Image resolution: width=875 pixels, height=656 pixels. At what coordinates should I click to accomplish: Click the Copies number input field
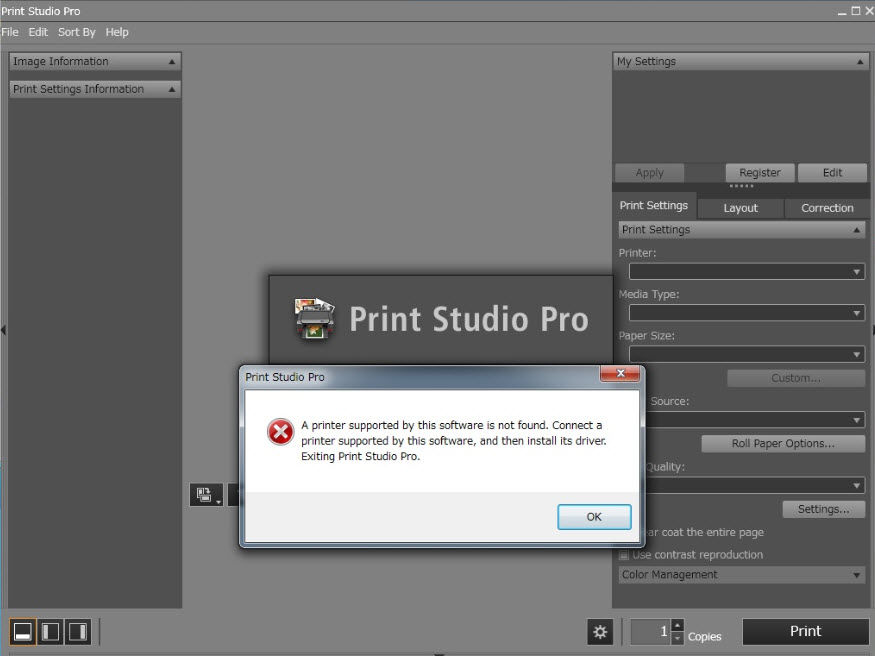[650, 632]
